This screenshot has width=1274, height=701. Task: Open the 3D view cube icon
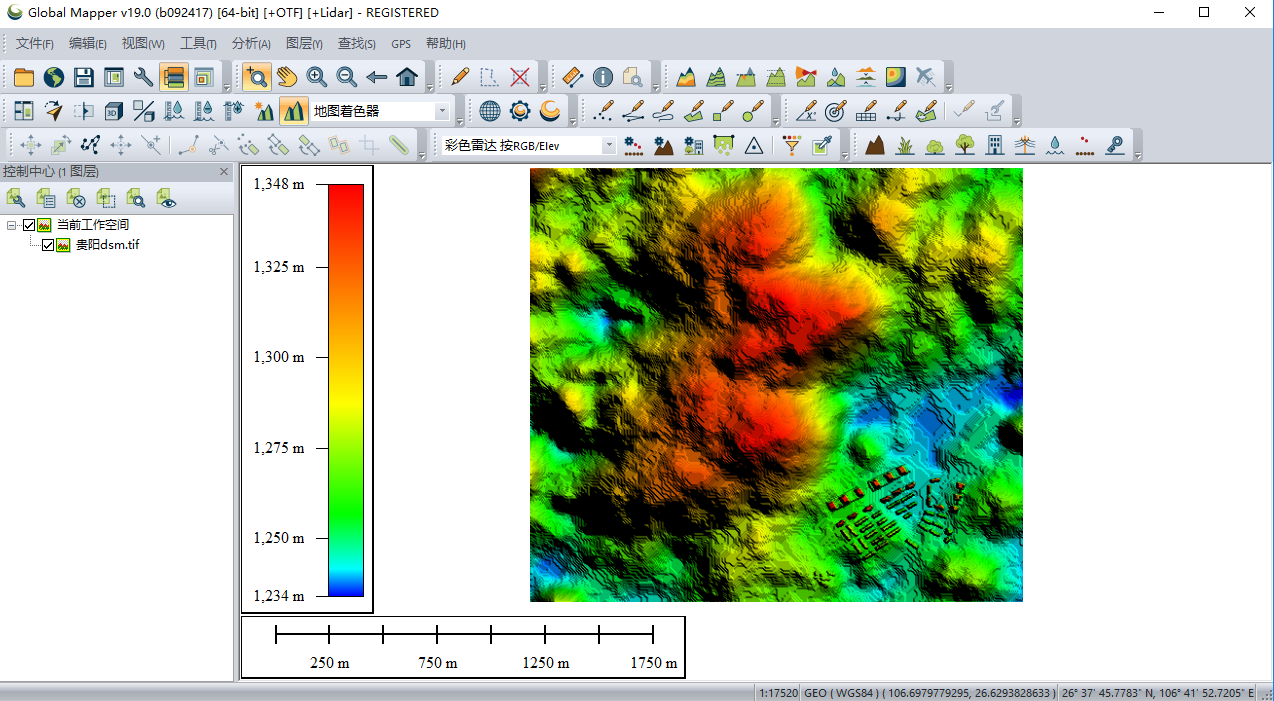click(x=114, y=111)
